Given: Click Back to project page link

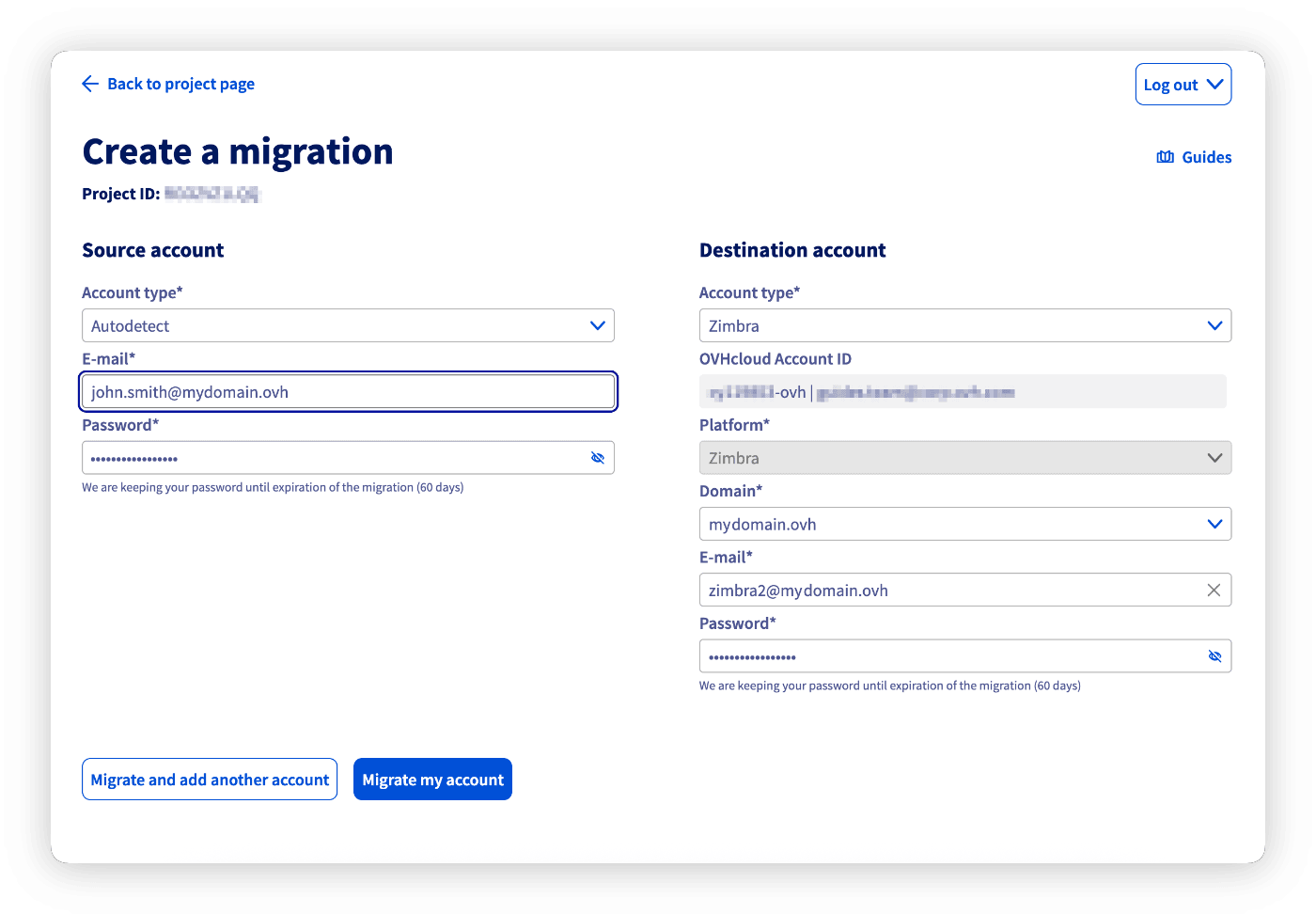Looking at the screenshot, I should [x=180, y=84].
